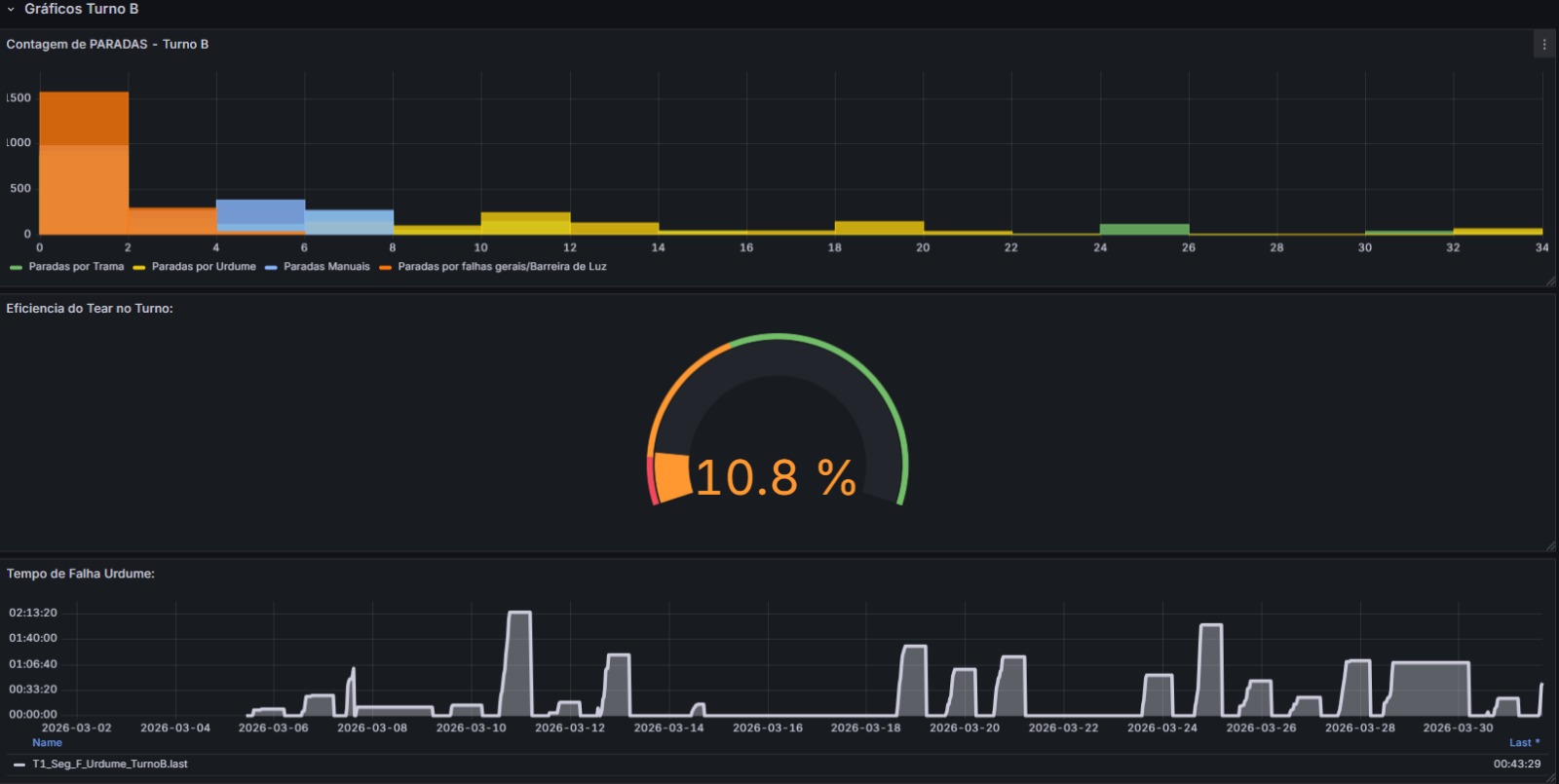Toggle Paradas por Trama series visibility
The image size is (1559, 784).
click(76, 267)
